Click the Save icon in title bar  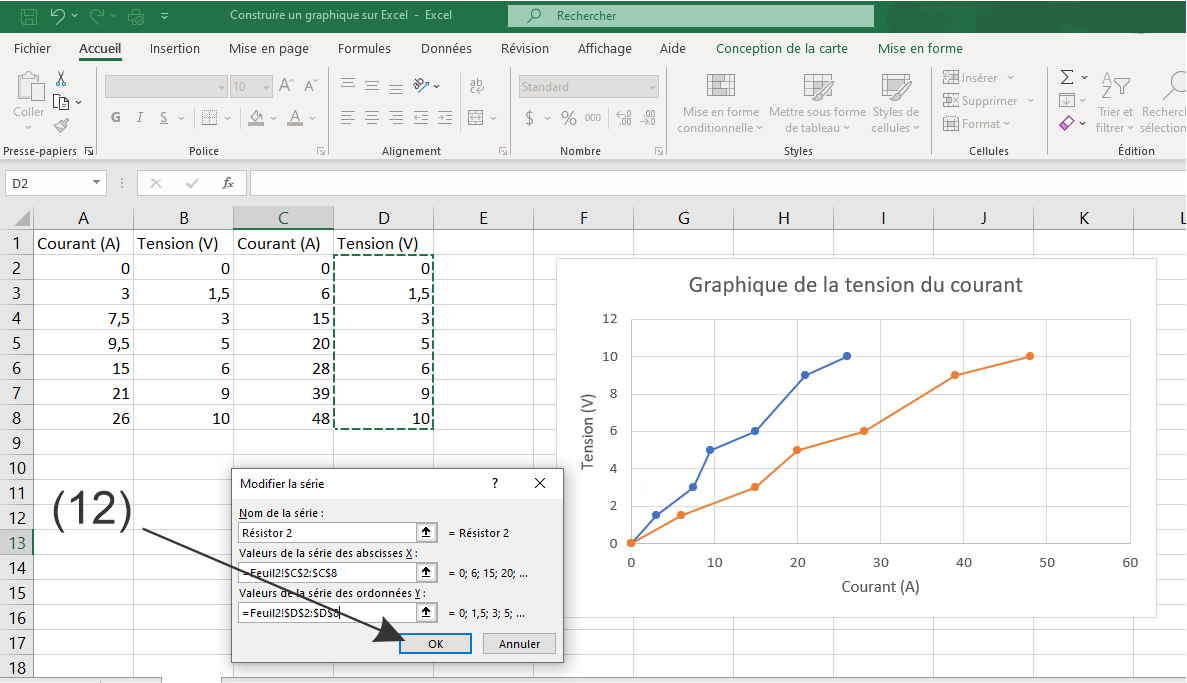pyautogui.click(x=29, y=16)
